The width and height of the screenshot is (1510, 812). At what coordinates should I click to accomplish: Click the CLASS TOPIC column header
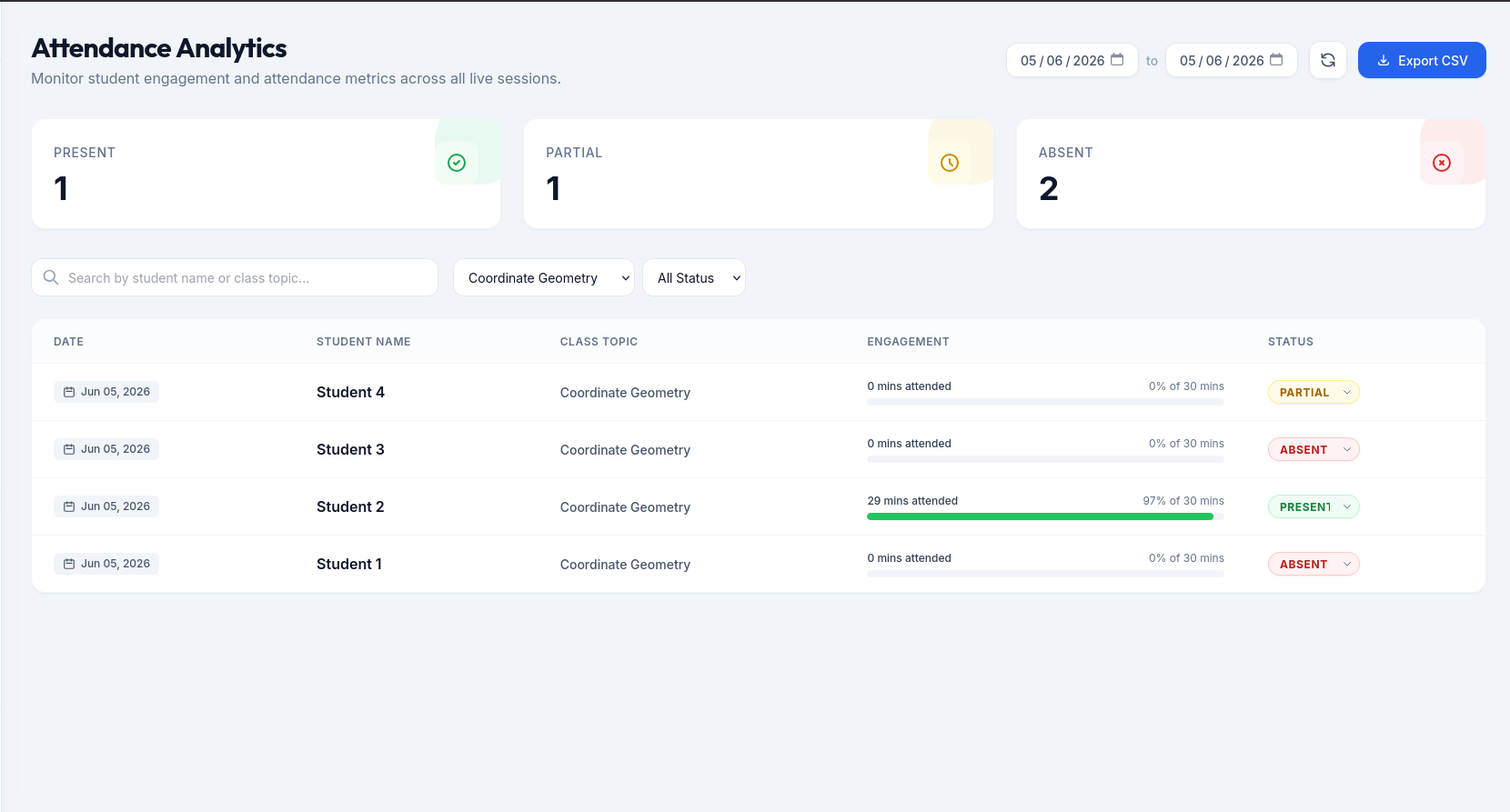599,342
